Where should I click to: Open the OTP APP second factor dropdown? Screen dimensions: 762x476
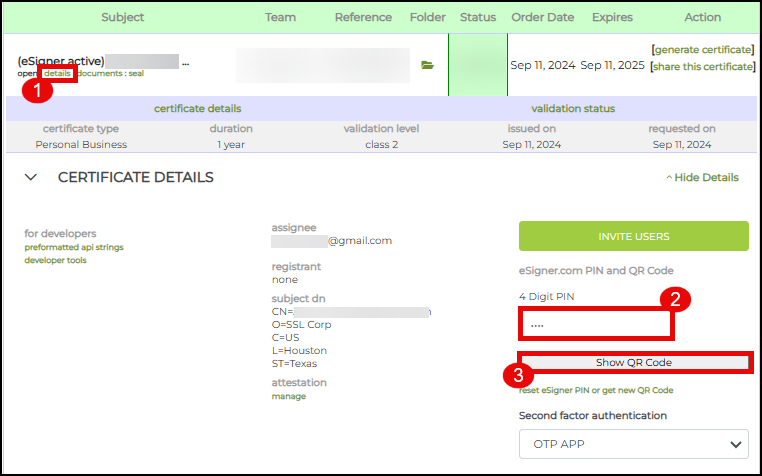[633, 443]
